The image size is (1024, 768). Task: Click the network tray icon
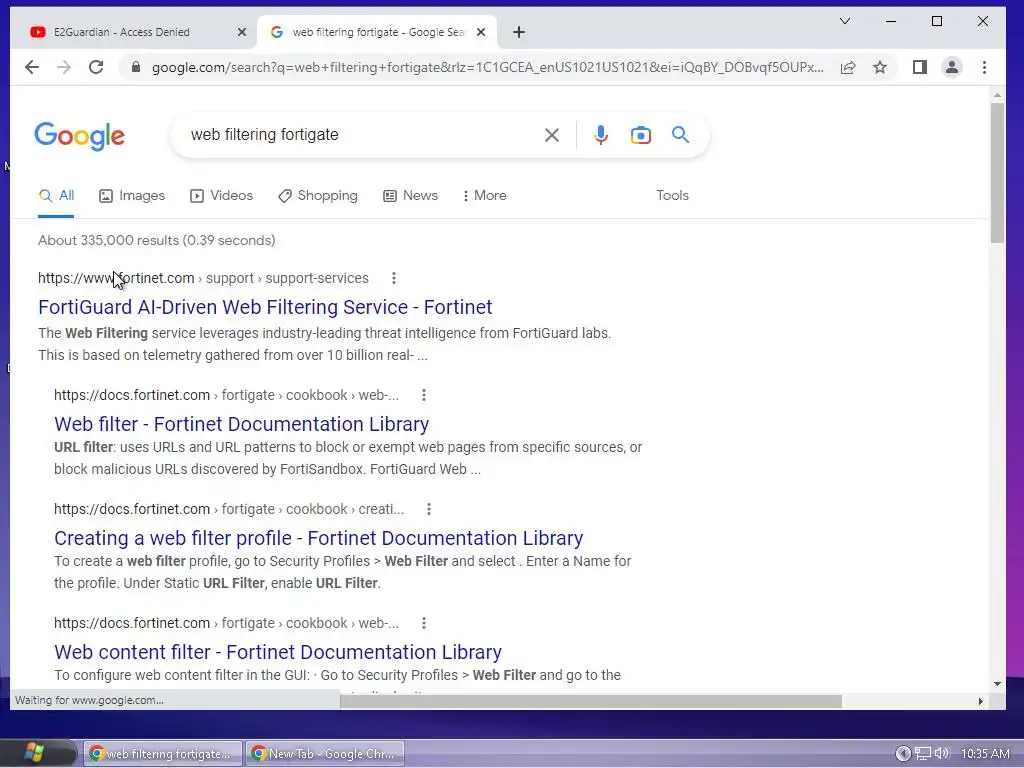[923, 754]
